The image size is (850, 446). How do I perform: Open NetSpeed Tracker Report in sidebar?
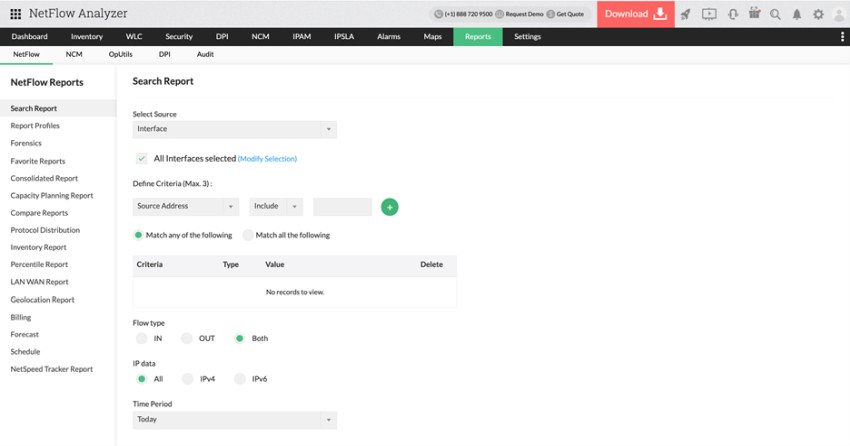(x=52, y=369)
